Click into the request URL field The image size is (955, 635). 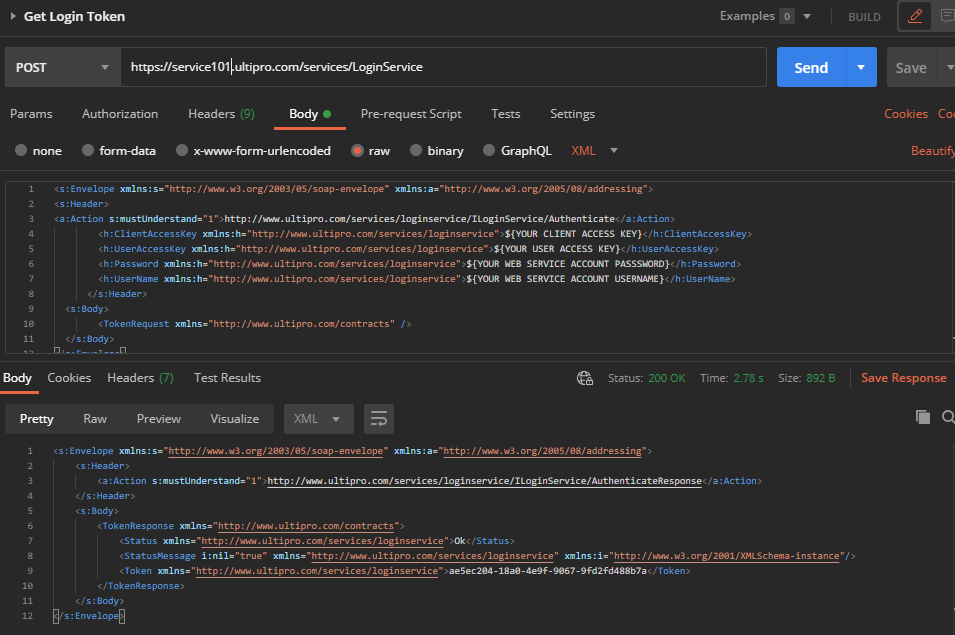443,67
